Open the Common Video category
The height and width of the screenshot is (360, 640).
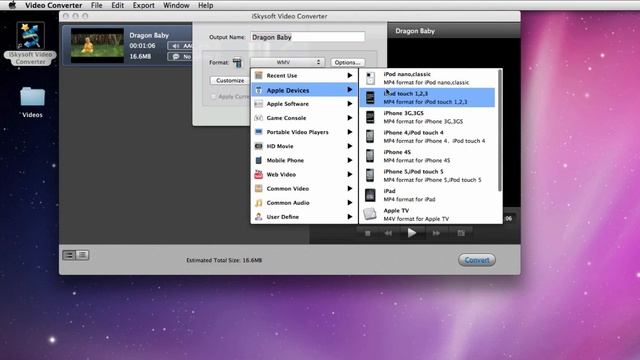(x=304, y=189)
